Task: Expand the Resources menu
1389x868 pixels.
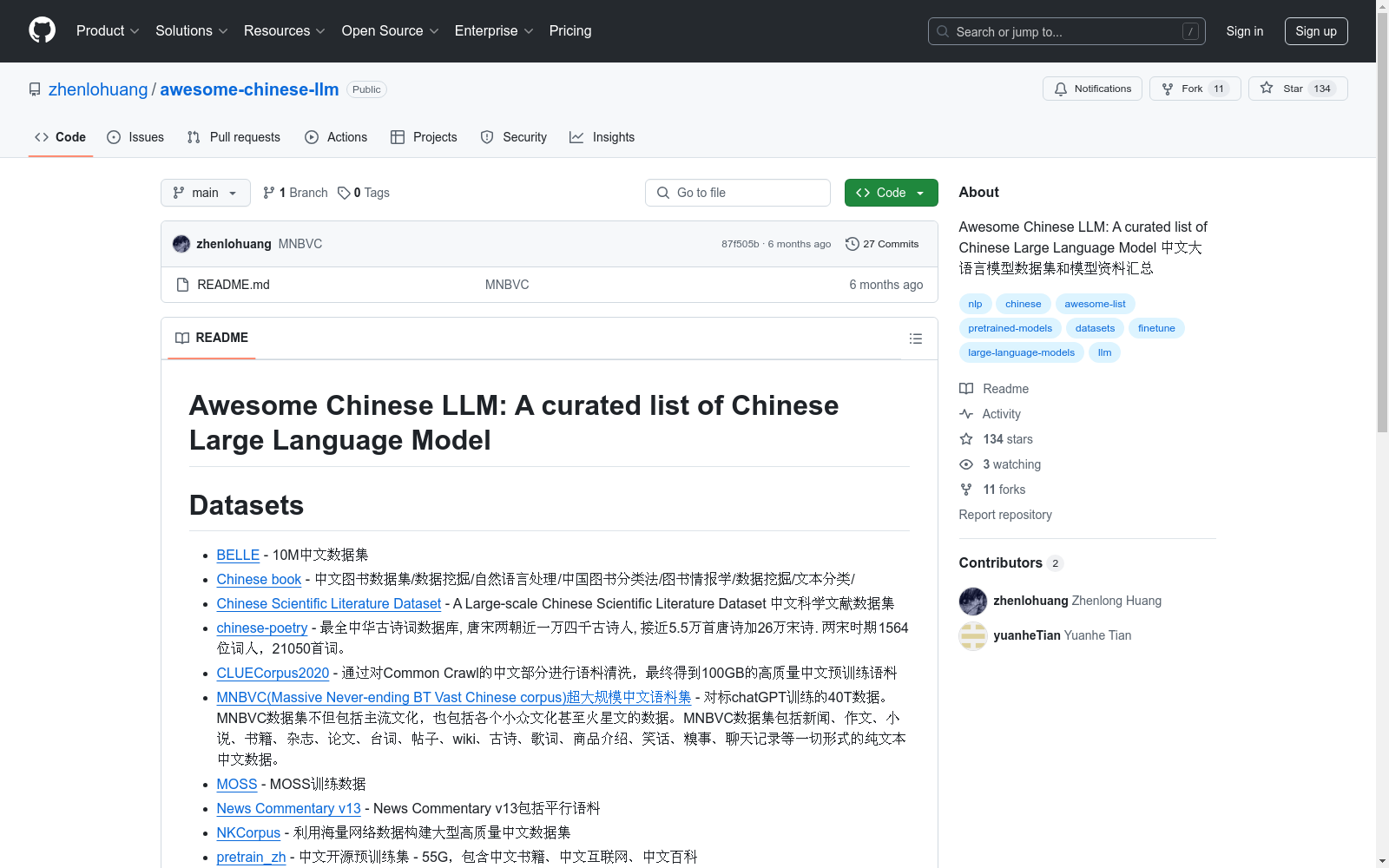Action: tap(285, 30)
